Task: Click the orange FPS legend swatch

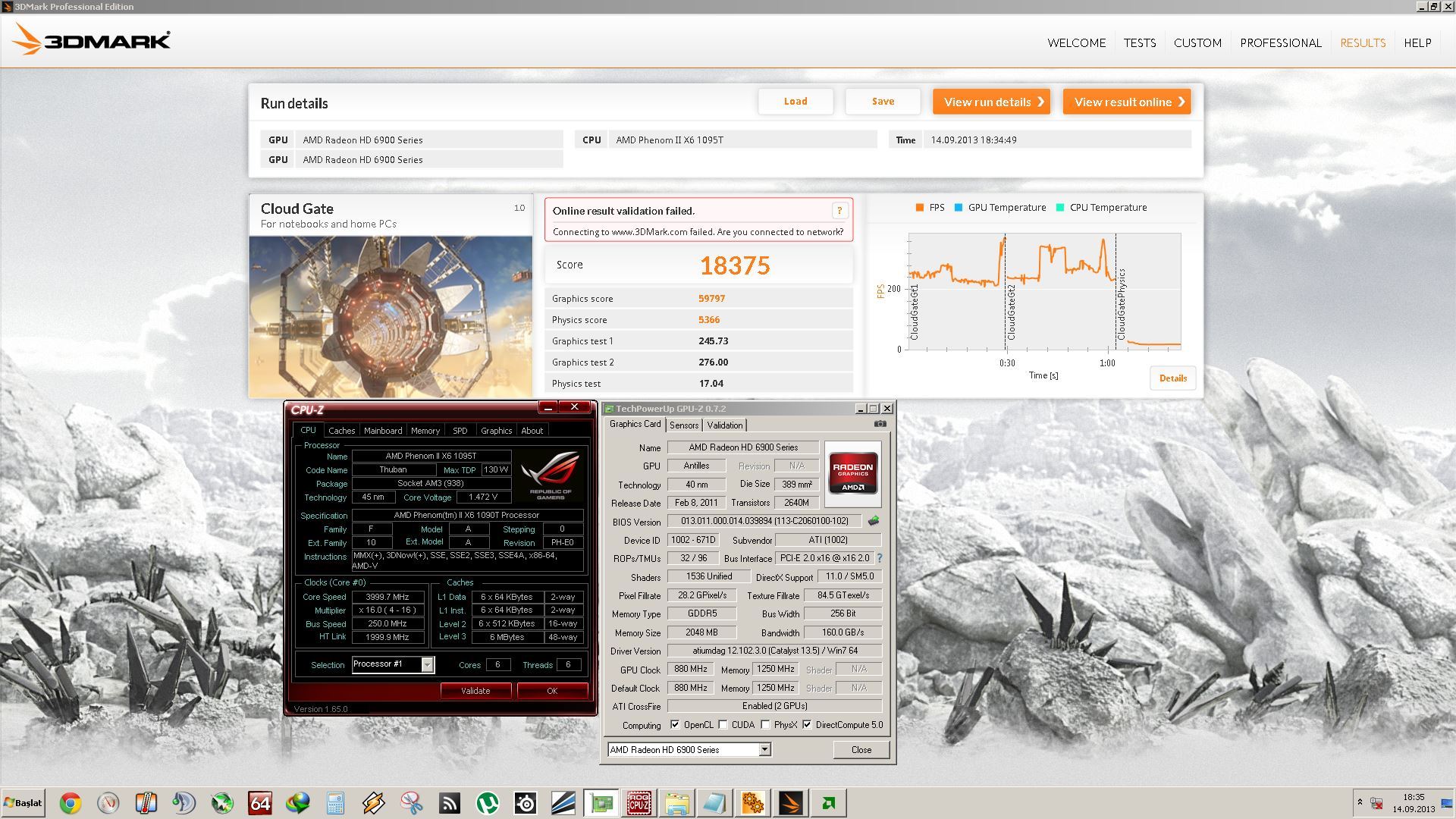Action: pos(920,208)
